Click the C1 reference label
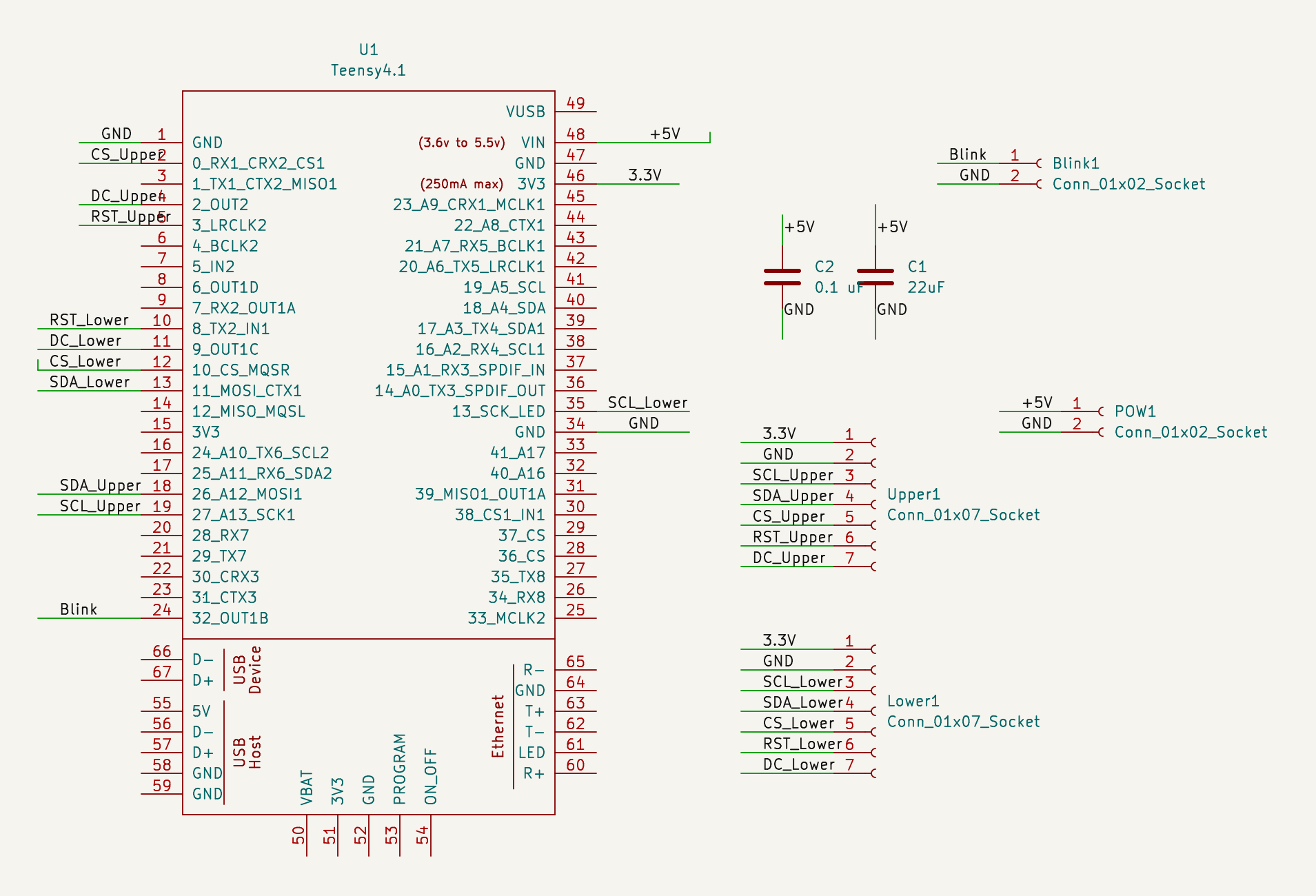This screenshot has width=1316, height=896. [x=917, y=267]
